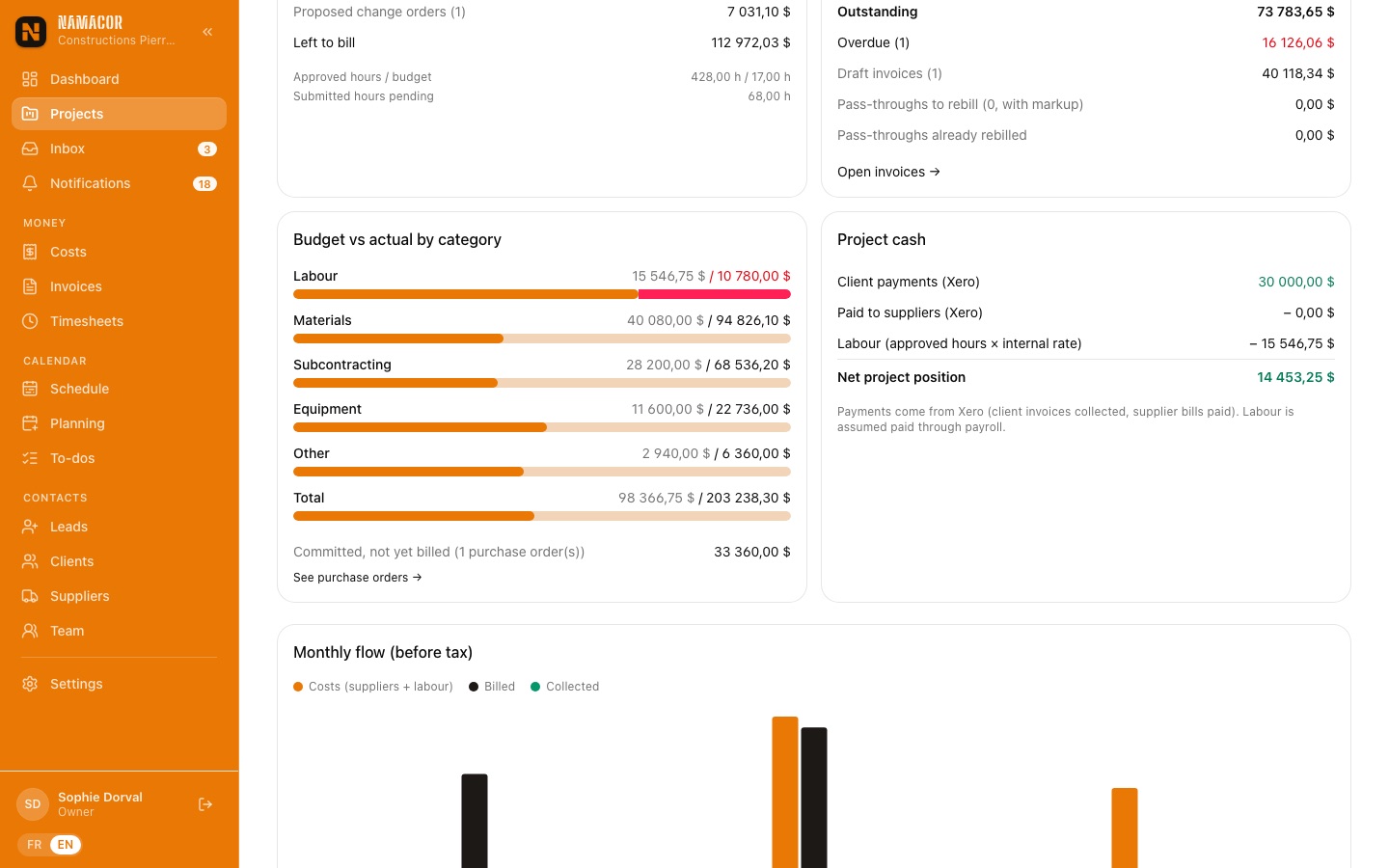Collapse the sidebar with double-chevron
The image size is (1389, 868).
(x=207, y=32)
